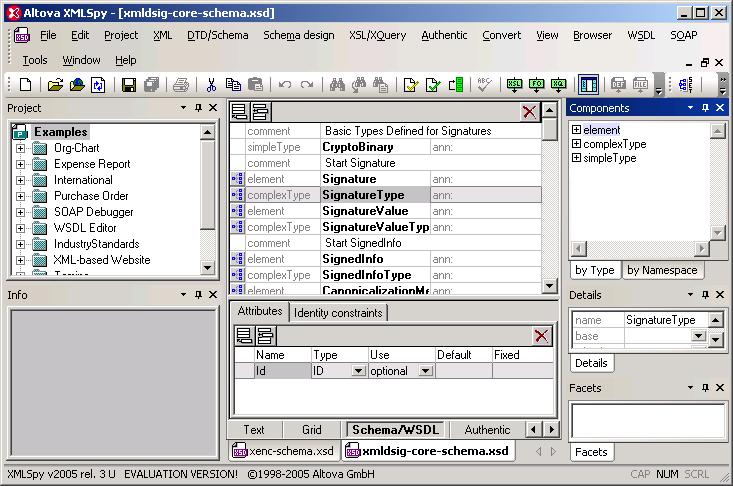Click the Copy toolbar icon
The image size is (733, 486).
[233, 85]
